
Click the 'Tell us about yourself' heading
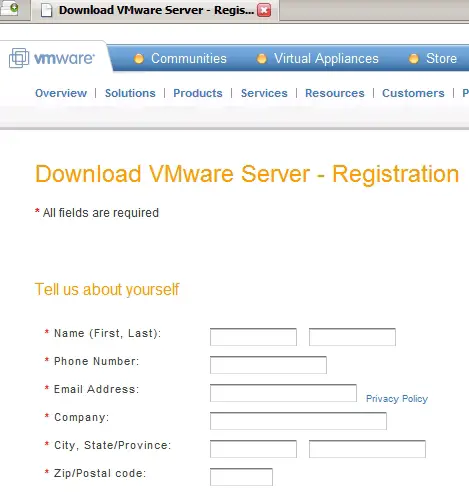107,289
